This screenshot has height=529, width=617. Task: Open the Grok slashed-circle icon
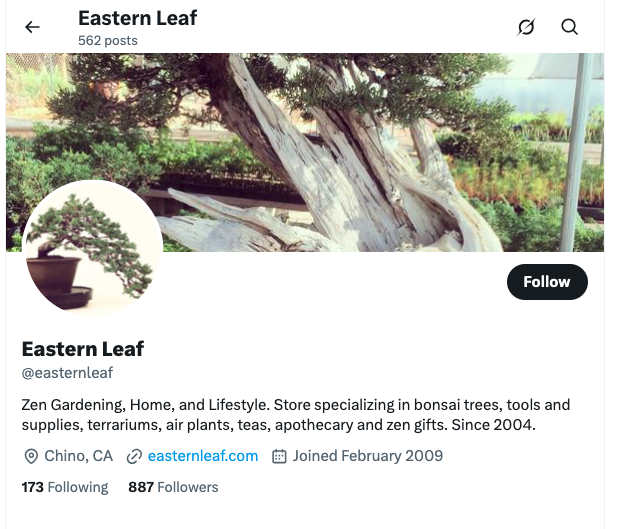tap(526, 27)
